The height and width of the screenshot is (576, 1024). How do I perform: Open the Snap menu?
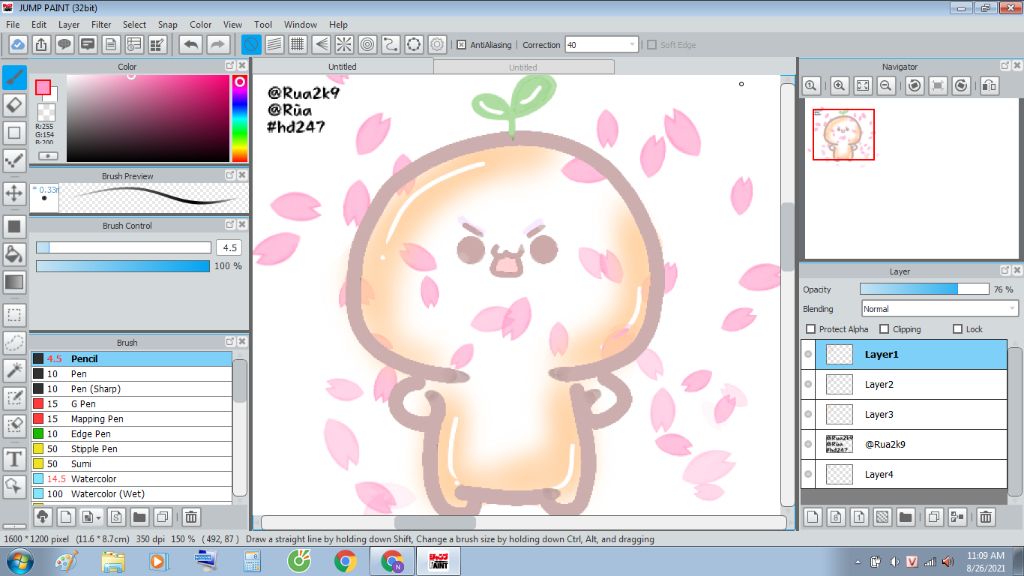[x=167, y=24]
